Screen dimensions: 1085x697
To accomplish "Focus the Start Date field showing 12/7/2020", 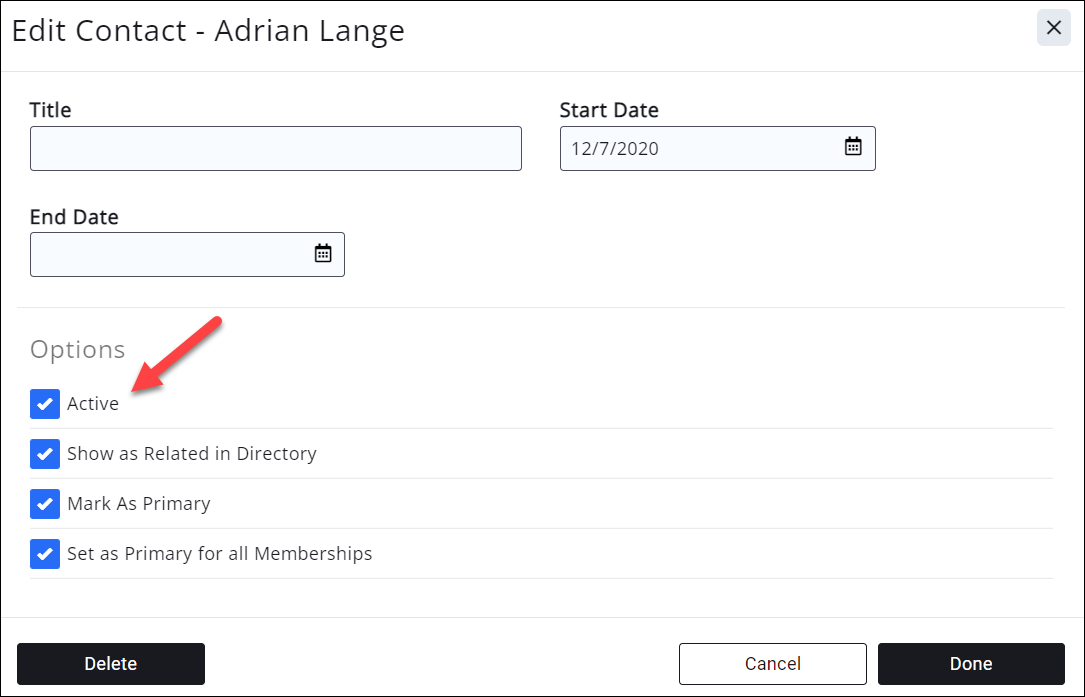I will point(700,148).
